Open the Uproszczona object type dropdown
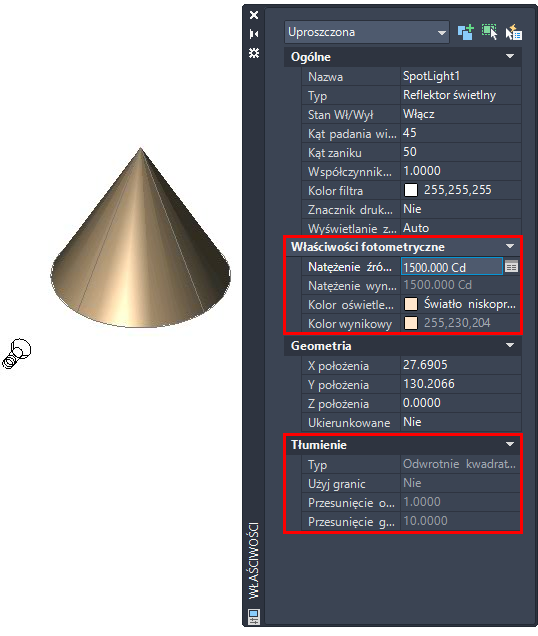The image size is (538, 636). [367, 32]
